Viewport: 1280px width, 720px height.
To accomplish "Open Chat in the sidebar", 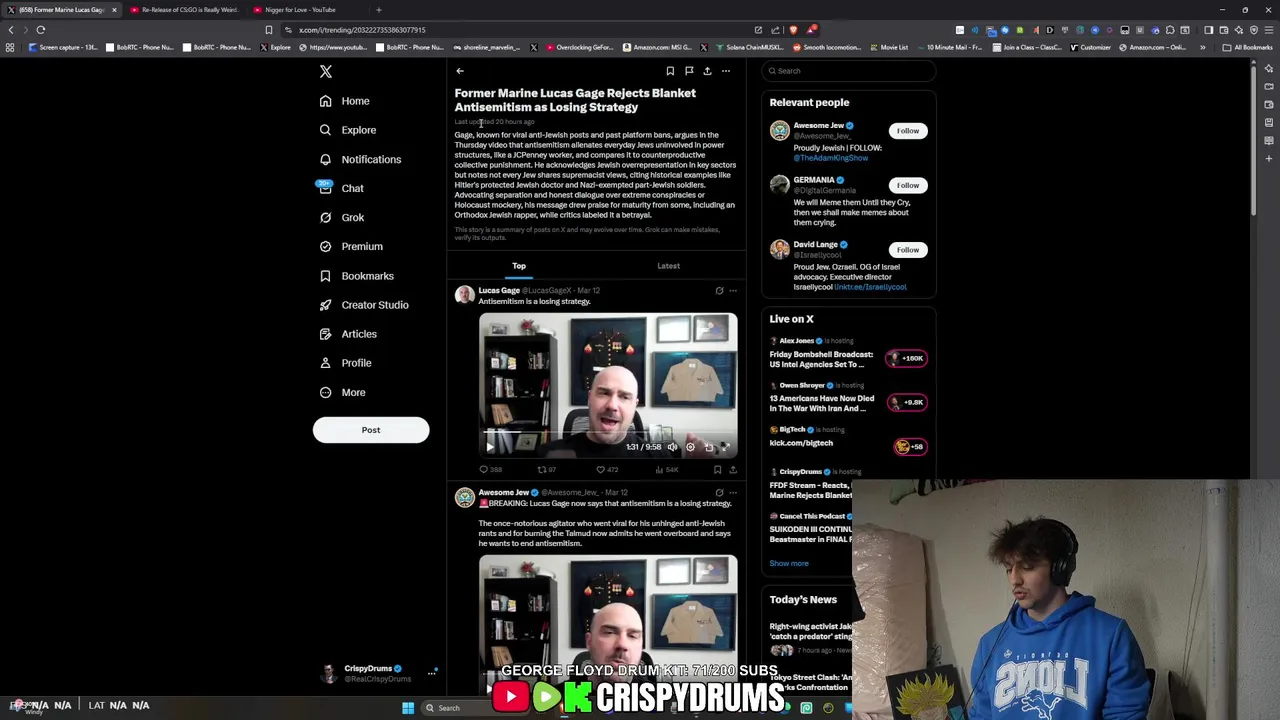I will (x=341, y=188).
